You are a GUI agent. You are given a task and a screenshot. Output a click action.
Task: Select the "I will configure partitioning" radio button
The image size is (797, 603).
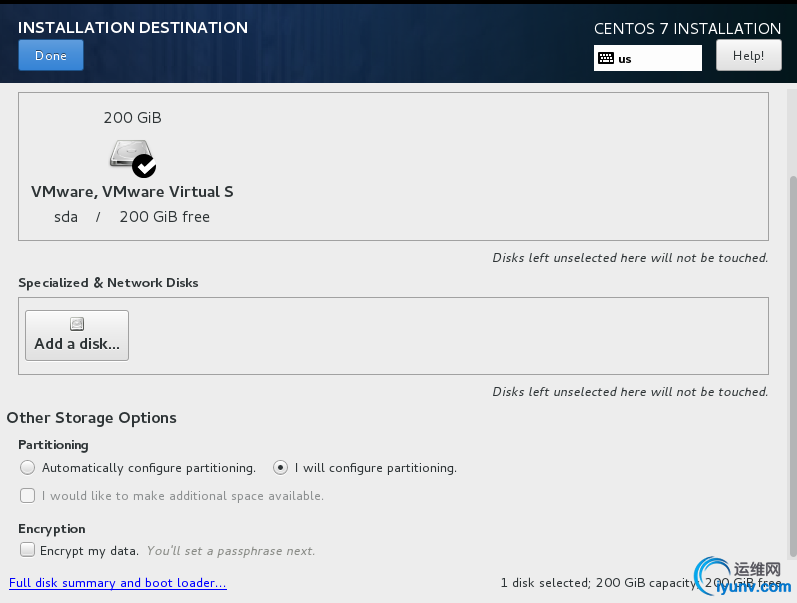pyautogui.click(x=281, y=467)
